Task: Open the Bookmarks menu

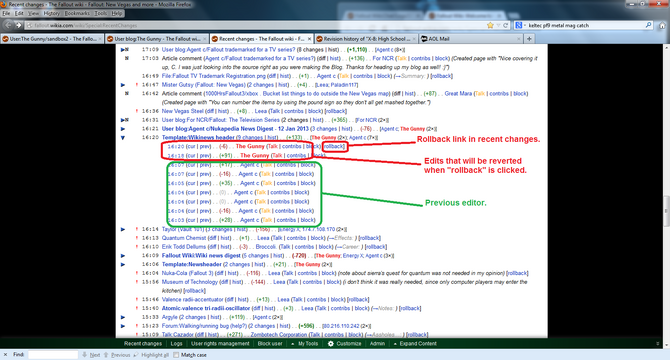Action: pos(77,13)
